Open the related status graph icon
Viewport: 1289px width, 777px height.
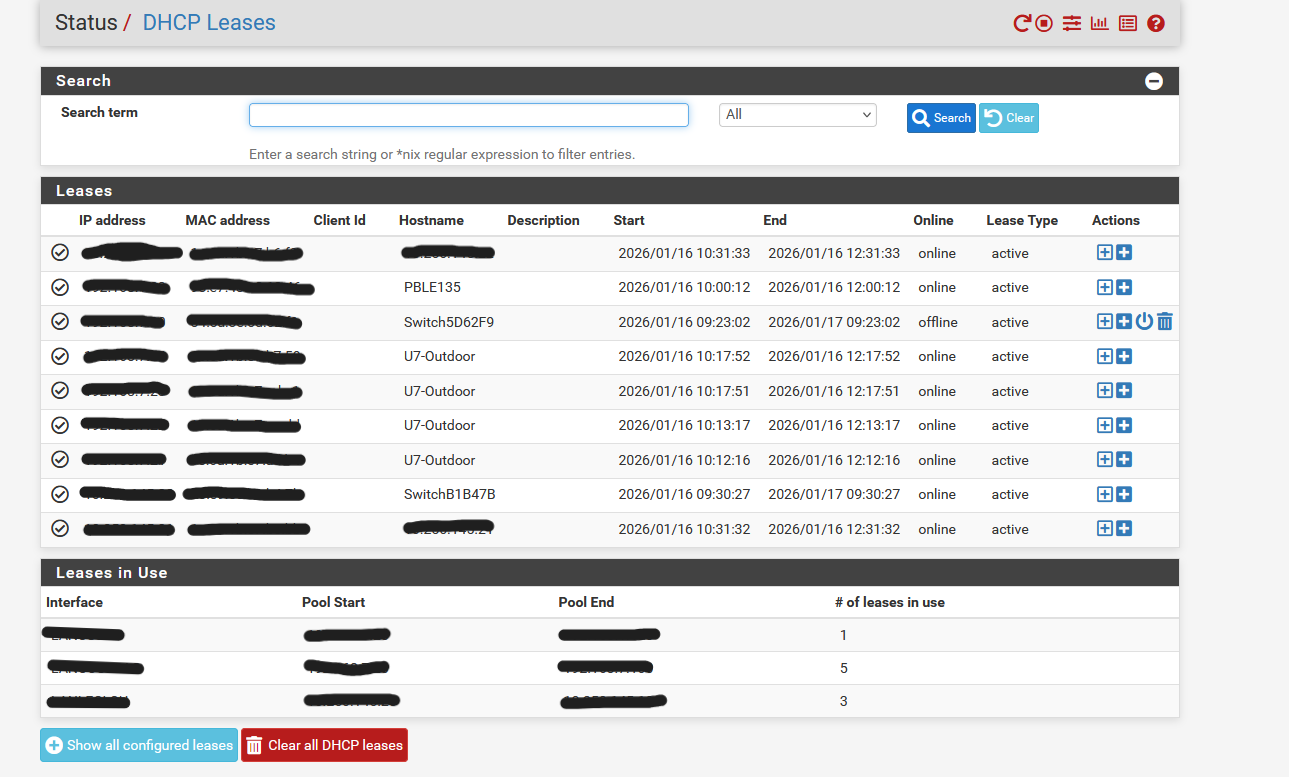click(x=1100, y=23)
